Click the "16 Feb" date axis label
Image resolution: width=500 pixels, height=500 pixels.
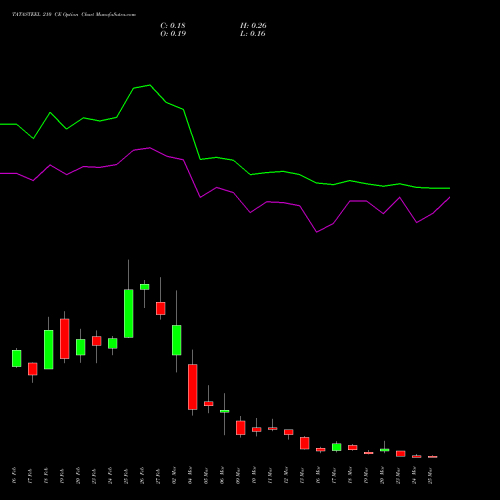click(14, 476)
